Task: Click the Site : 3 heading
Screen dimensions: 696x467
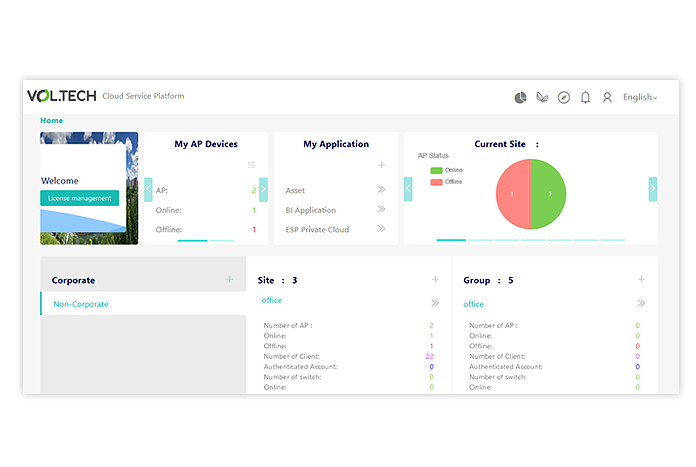Action: tap(277, 280)
